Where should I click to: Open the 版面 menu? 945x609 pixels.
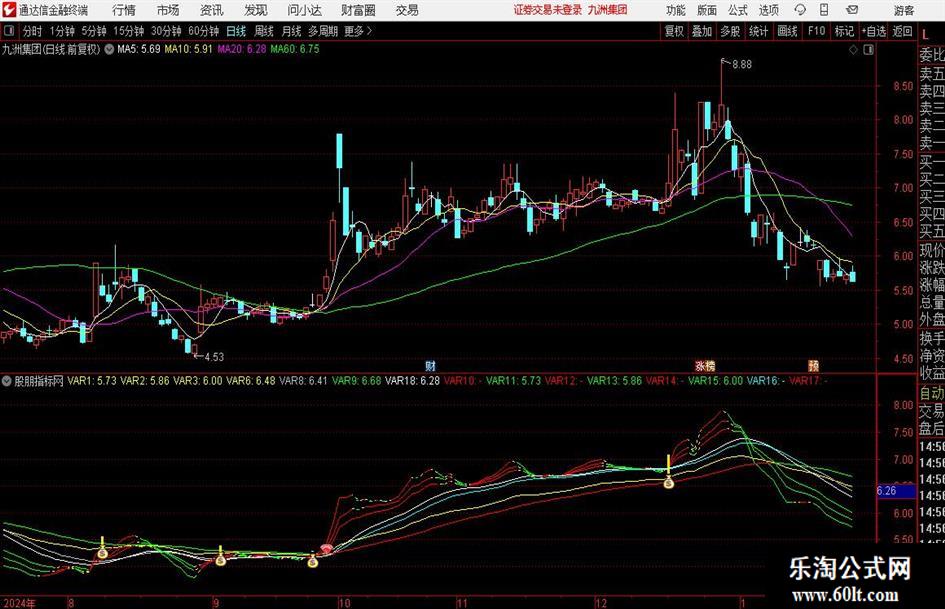(x=707, y=10)
